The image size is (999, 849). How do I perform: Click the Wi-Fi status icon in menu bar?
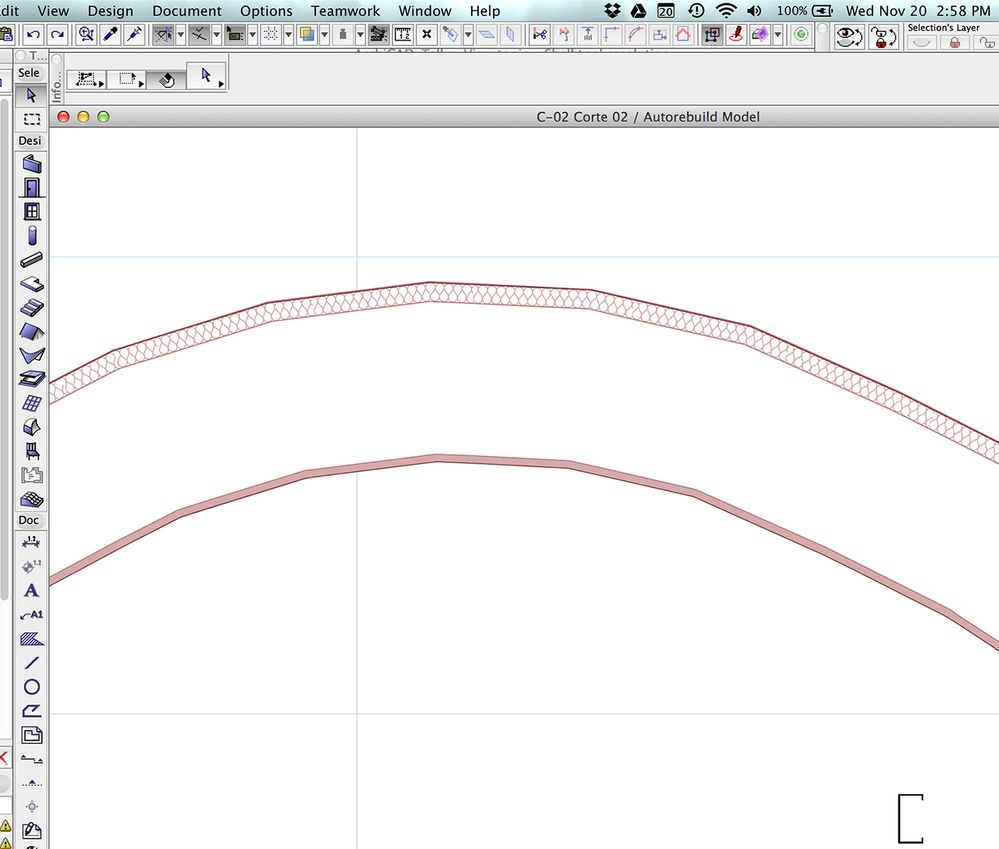pos(726,11)
